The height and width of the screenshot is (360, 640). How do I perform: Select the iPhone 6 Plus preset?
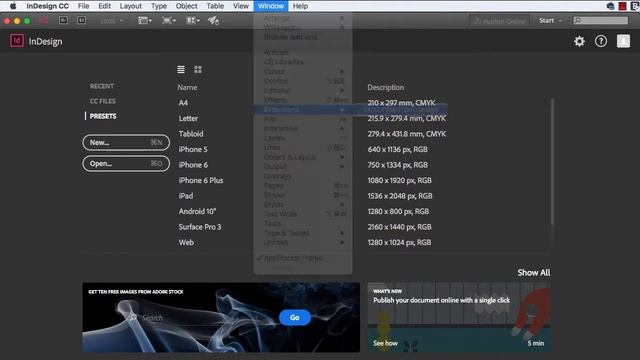[x=201, y=180]
